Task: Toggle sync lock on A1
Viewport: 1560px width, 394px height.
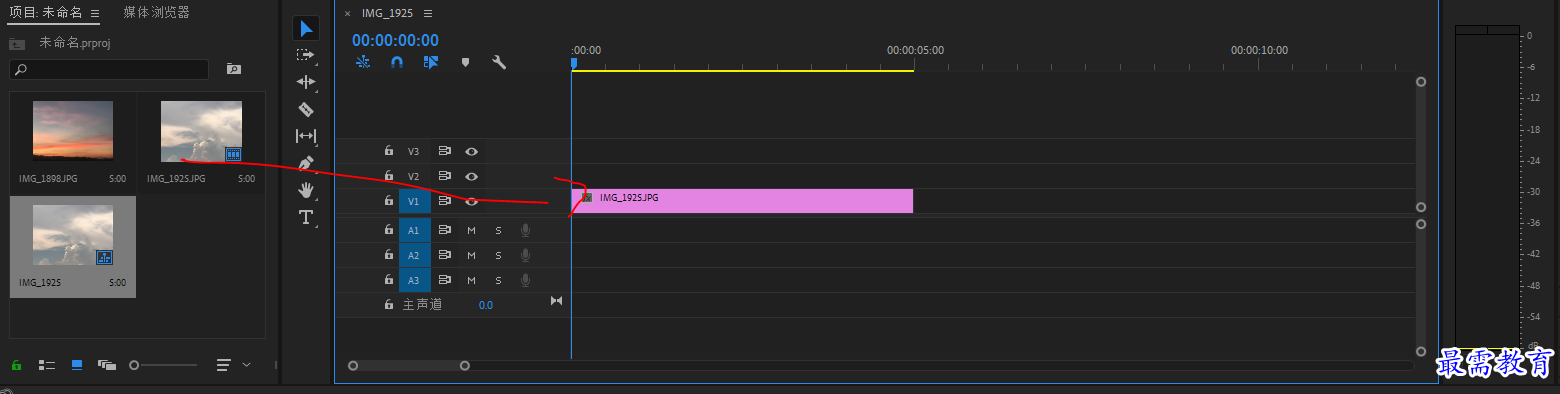Action: [x=445, y=230]
